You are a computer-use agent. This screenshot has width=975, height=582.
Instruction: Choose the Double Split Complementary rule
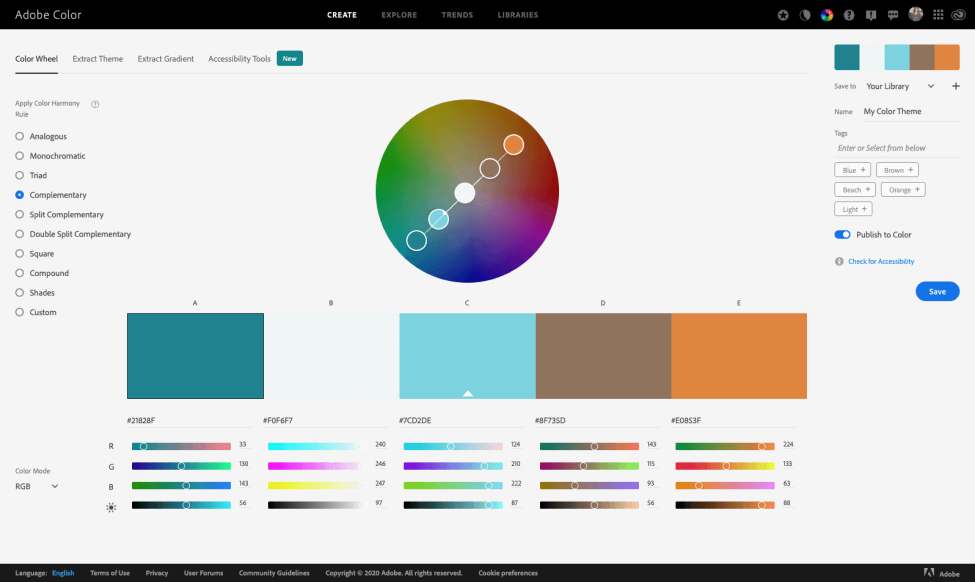[x=73, y=234]
